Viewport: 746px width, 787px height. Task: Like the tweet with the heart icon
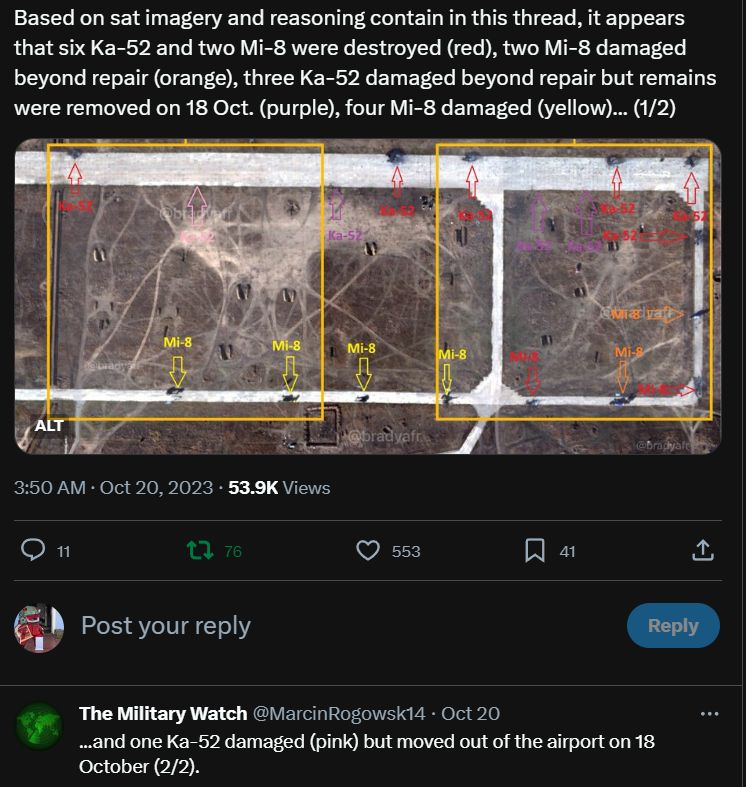[x=368, y=551]
